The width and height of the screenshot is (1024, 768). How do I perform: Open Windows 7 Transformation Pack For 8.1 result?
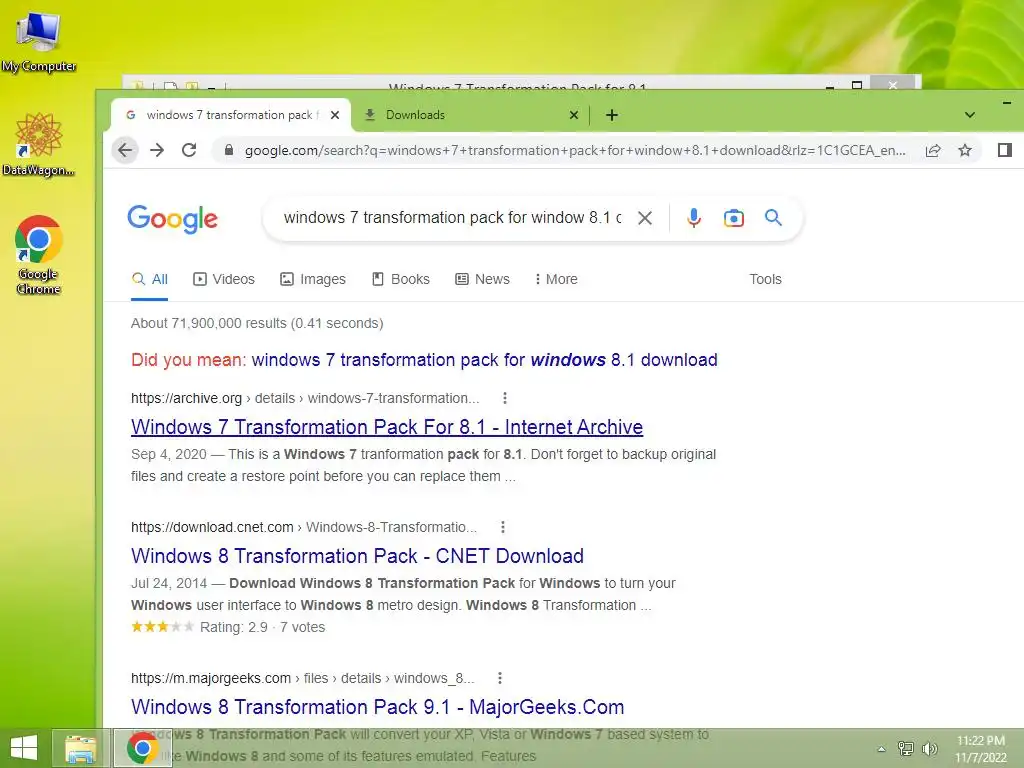point(387,427)
